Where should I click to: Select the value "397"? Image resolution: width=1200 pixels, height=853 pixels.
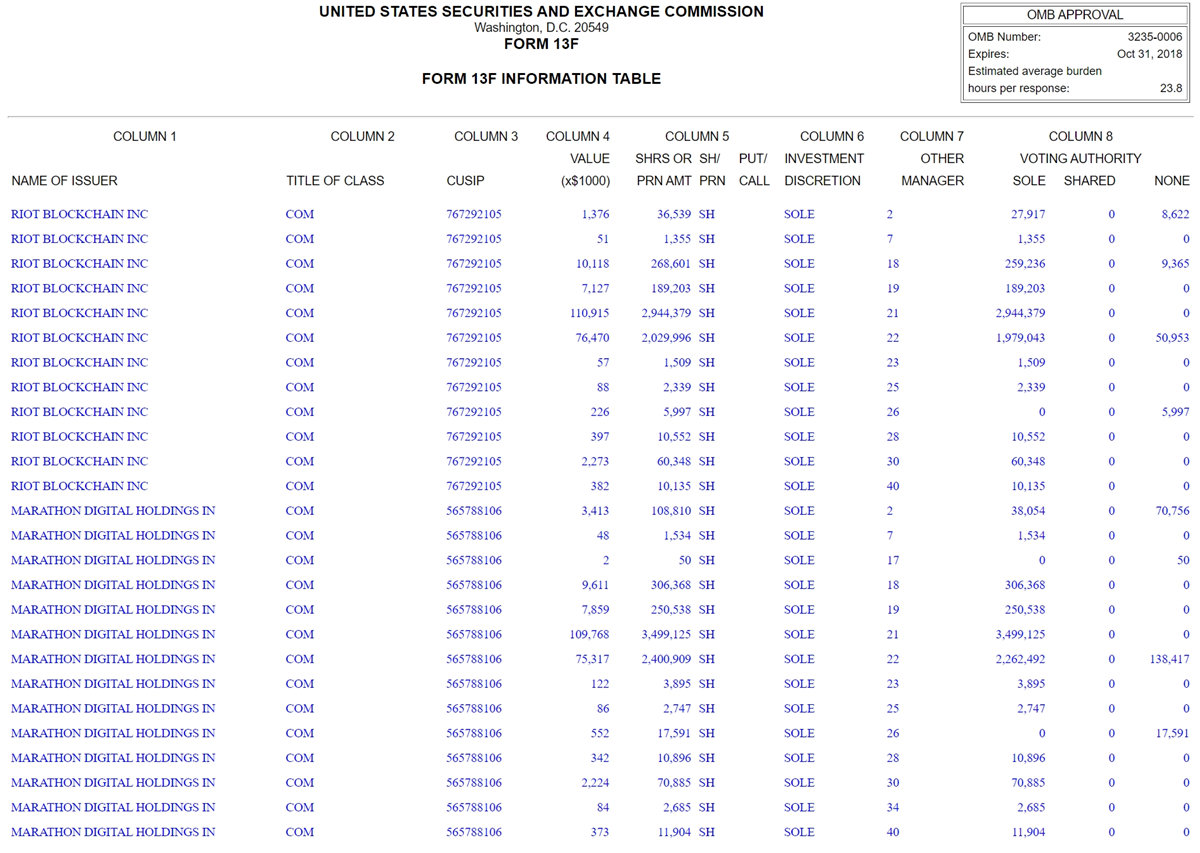[600, 437]
